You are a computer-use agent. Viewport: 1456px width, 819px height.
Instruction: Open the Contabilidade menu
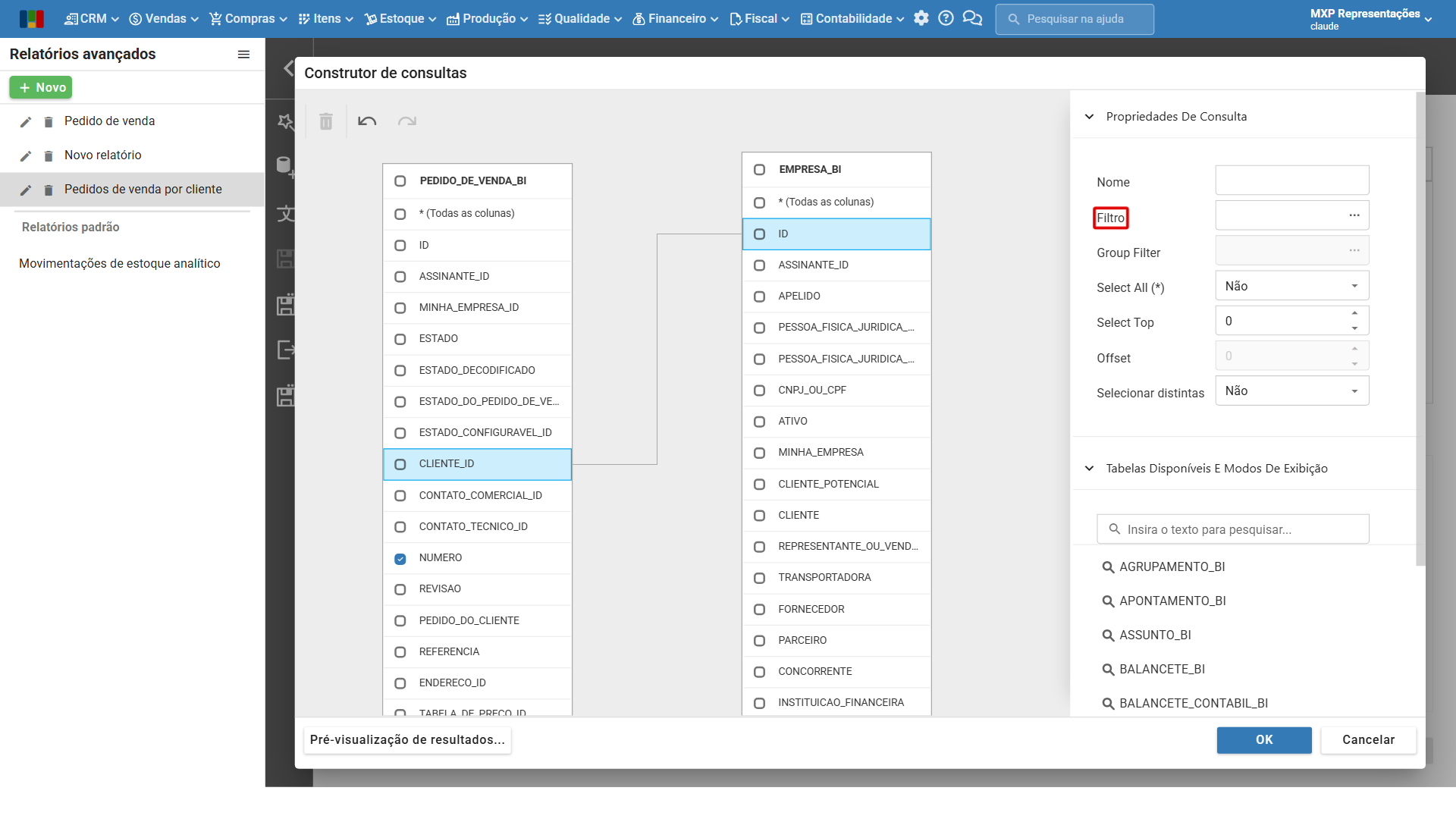tap(852, 18)
